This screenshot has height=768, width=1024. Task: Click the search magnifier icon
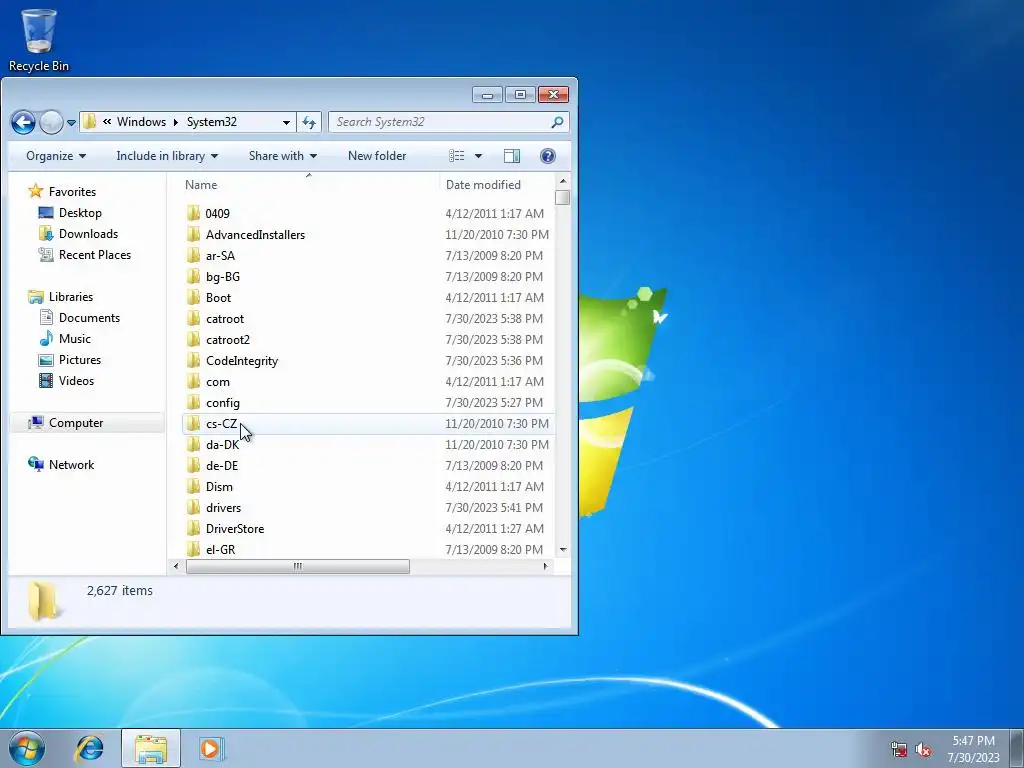557,122
